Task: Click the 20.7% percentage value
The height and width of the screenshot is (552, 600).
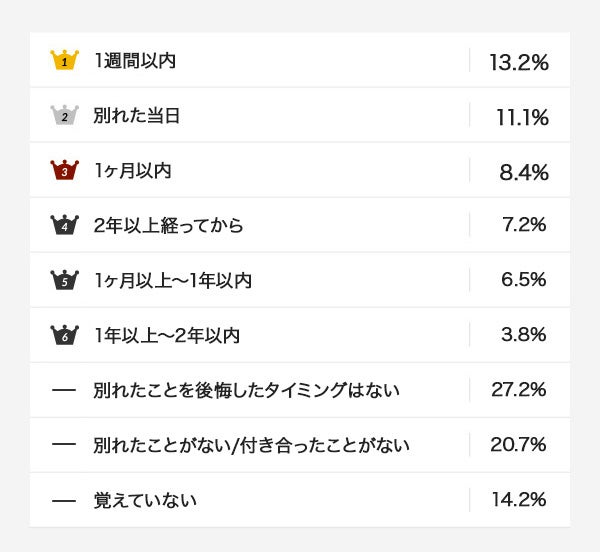Action: pyautogui.click(x=518, y=444)
